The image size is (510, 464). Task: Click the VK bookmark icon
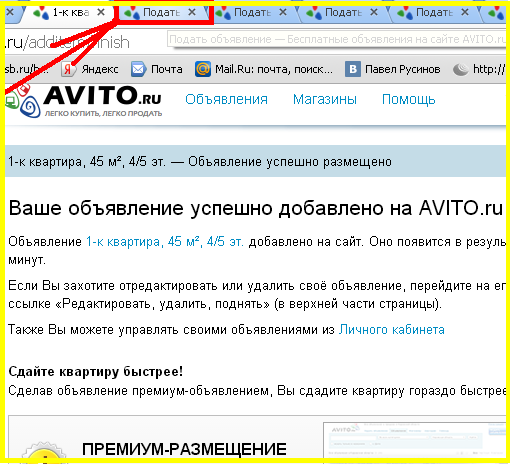tap(353, 69)
